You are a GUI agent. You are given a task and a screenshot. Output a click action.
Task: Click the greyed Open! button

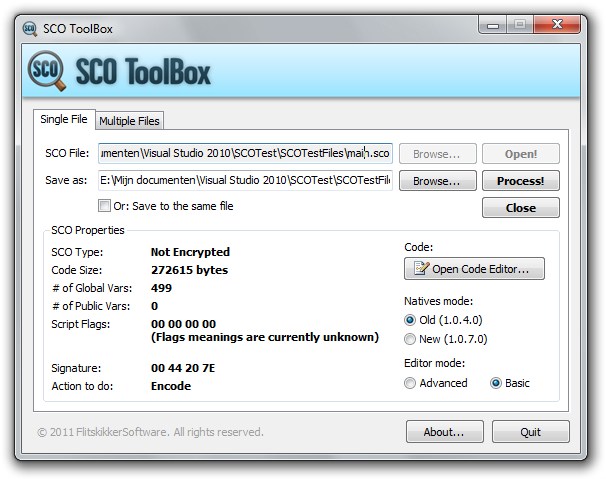tap(521, 154)
